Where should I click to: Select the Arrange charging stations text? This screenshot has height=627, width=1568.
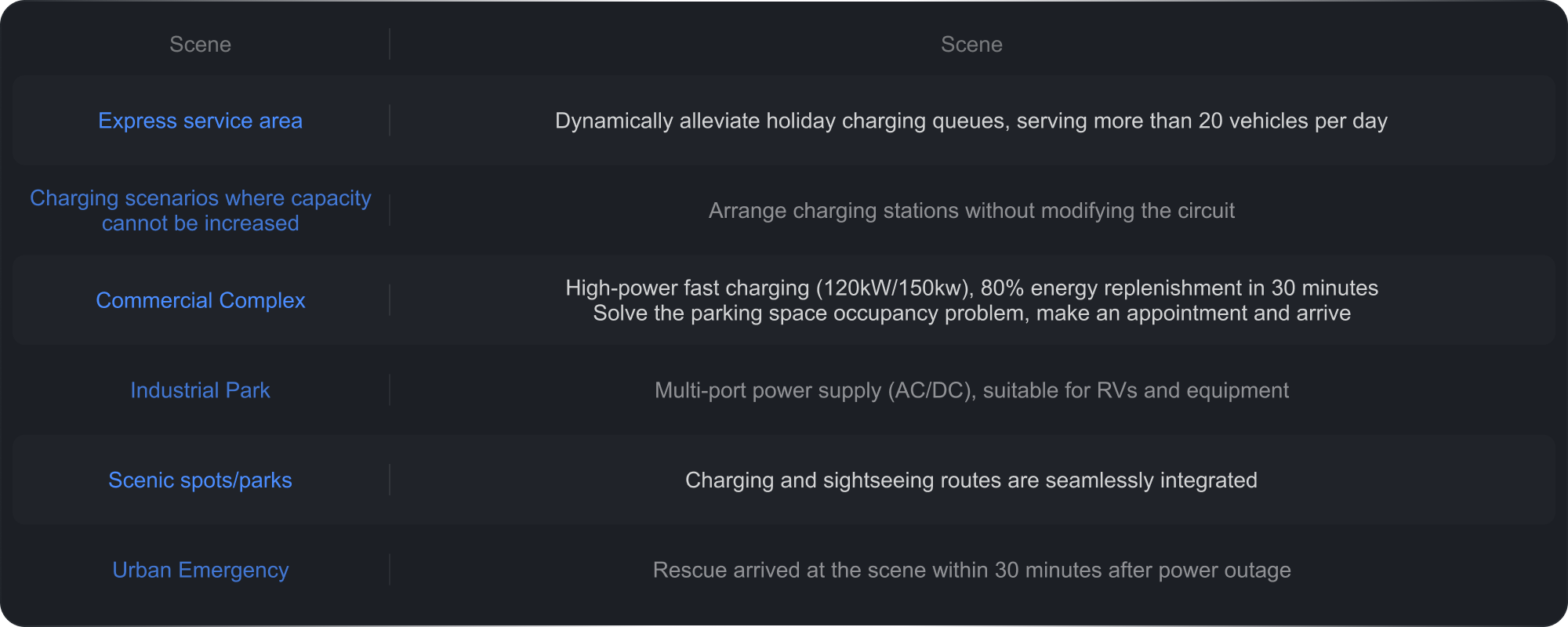(x=971, y=211)
